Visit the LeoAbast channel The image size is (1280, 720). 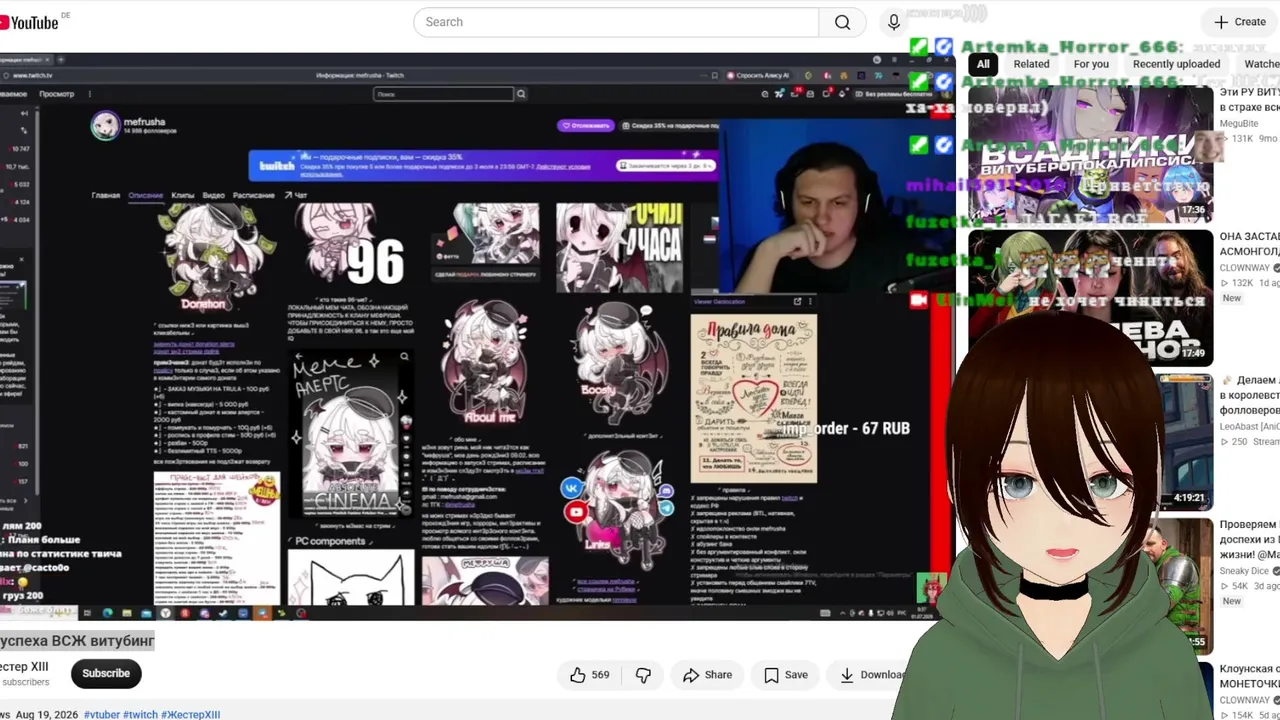[x=1249, y=427]
